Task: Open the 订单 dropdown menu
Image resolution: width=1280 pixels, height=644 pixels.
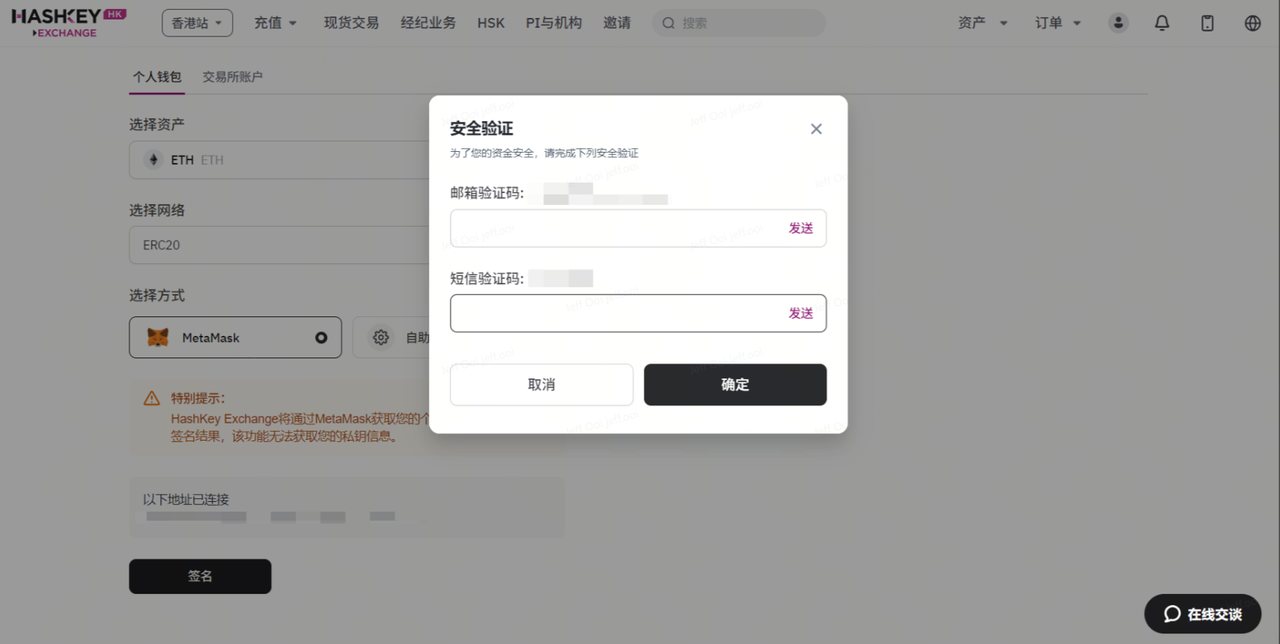Action: click(1058, 23)
